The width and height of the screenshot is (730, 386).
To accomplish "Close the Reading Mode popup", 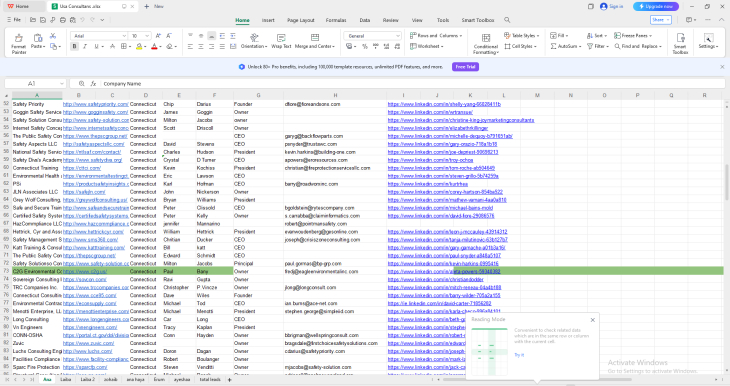I will (x=593, y=320).
